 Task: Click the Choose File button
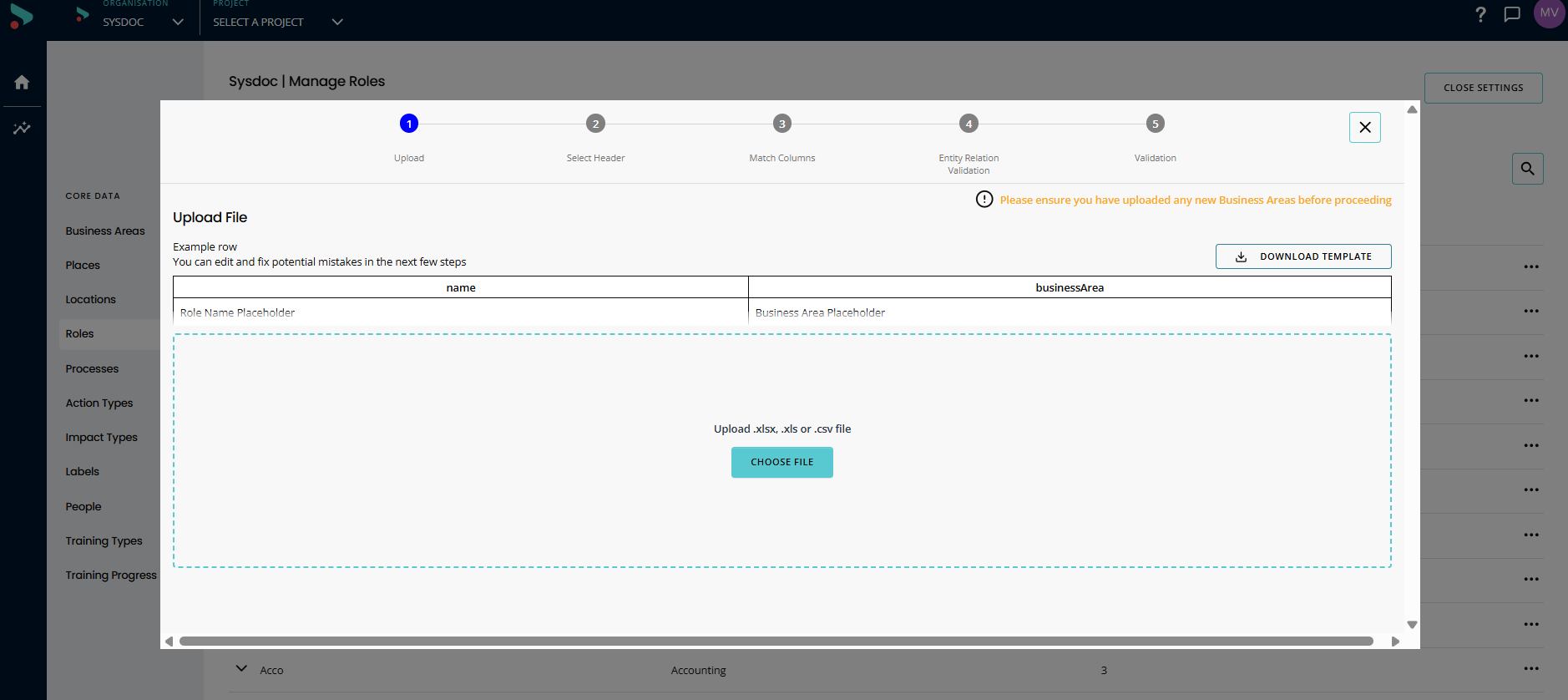(x=782, y=462)
